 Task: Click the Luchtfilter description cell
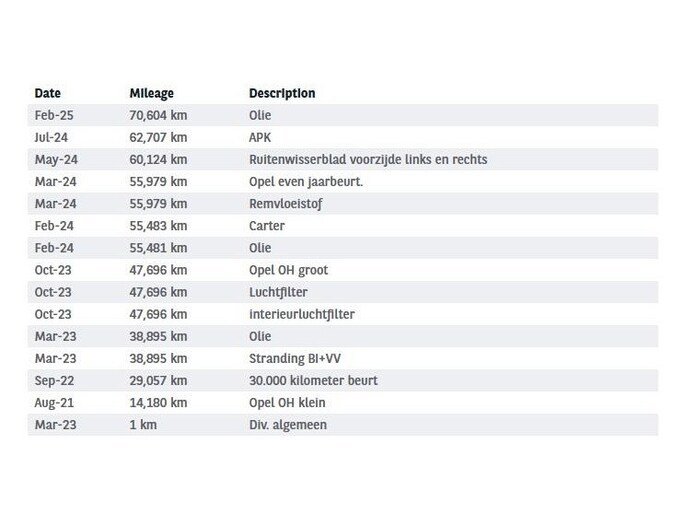click(x=279, y=292)
